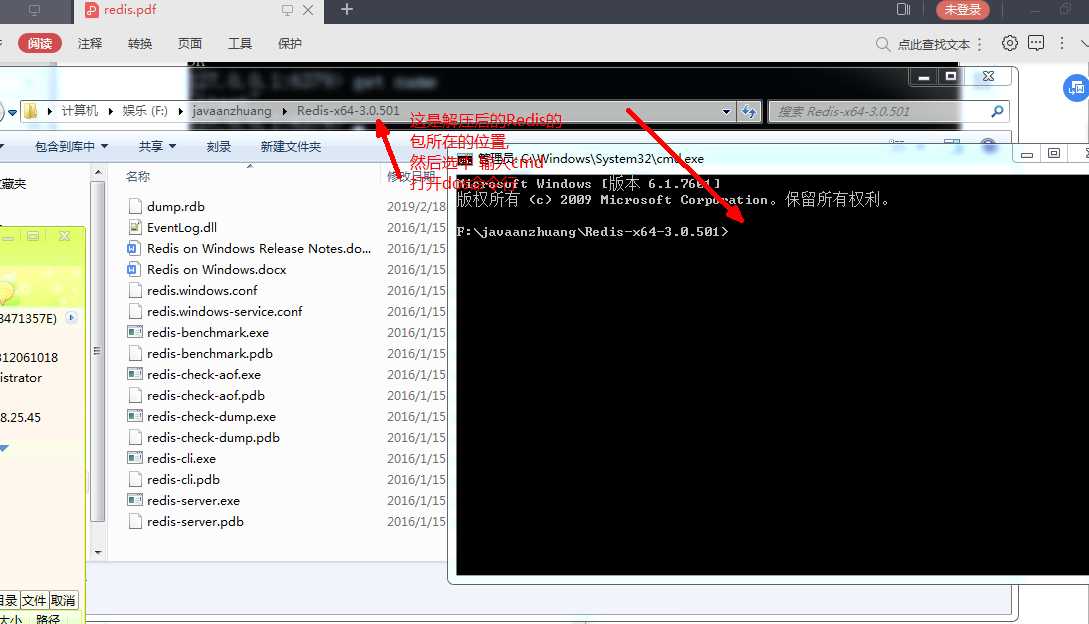Click the reading mode icon in the title bar
Image resolution: width=1089 pixels, height=624 pixels.
(903, 9)
